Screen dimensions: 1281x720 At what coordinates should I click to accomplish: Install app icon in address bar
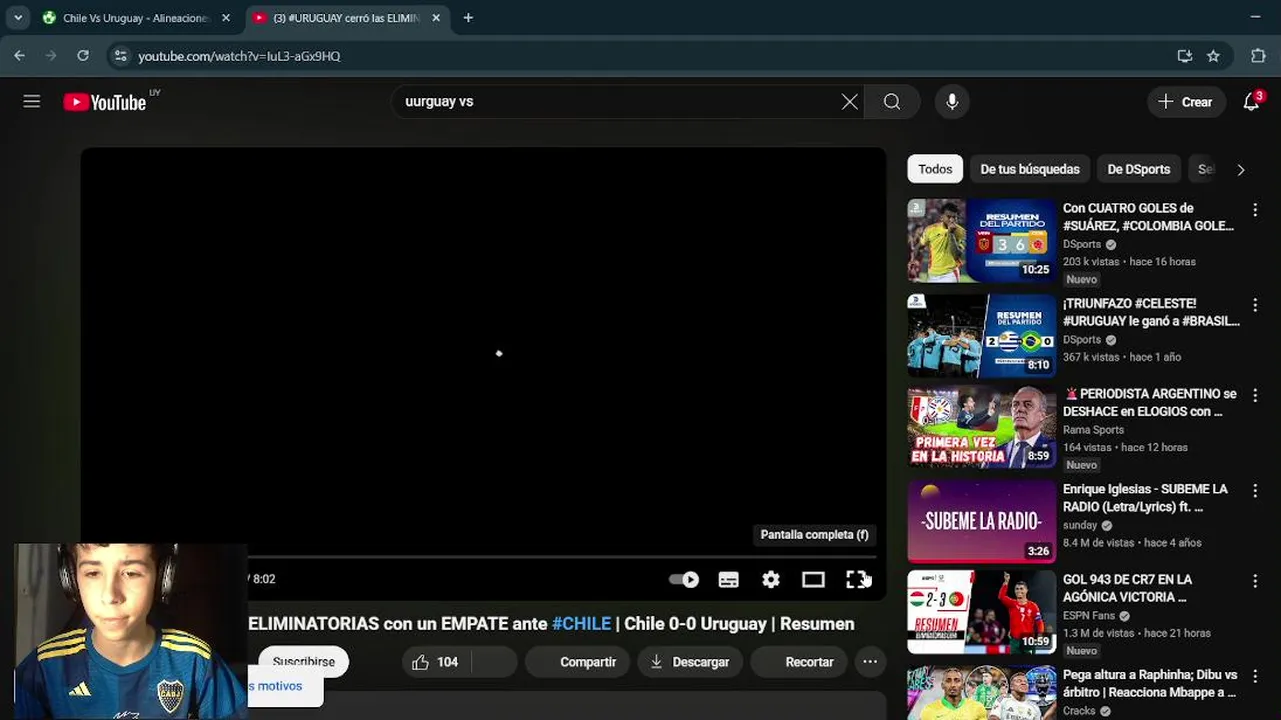pos(1185,56)
